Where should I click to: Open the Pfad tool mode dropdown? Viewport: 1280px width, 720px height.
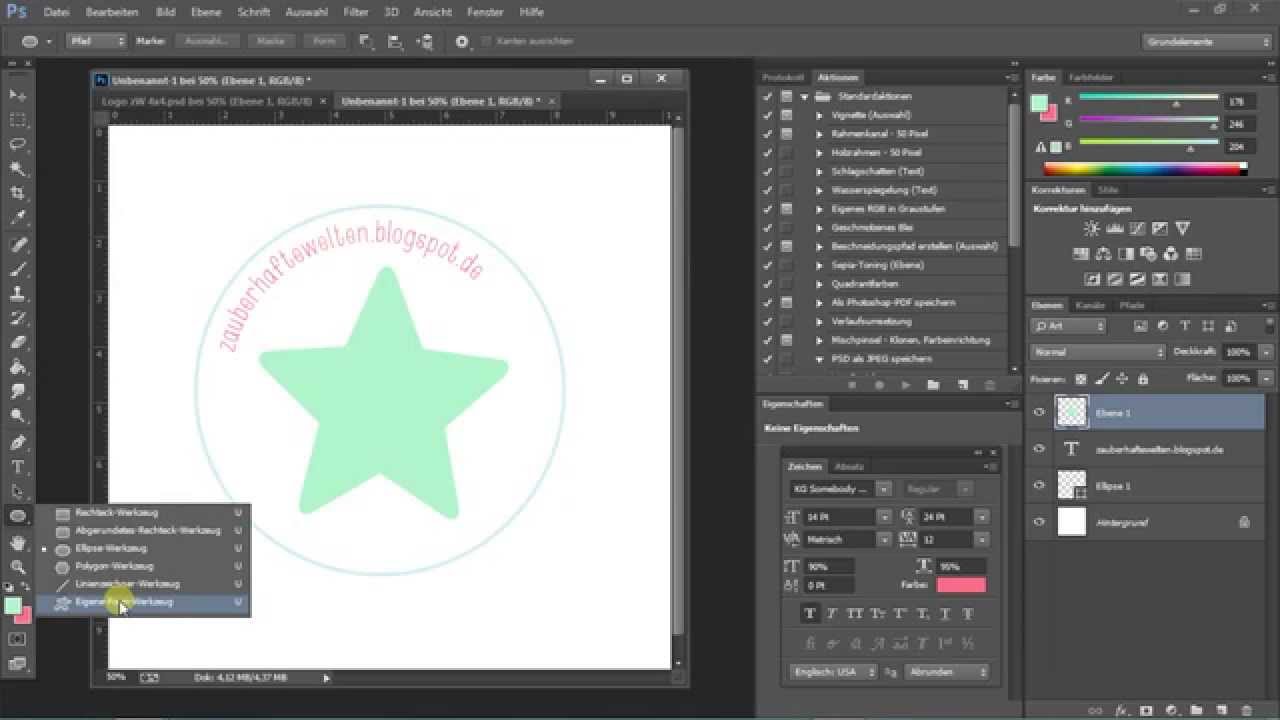(x=96, y=42)
